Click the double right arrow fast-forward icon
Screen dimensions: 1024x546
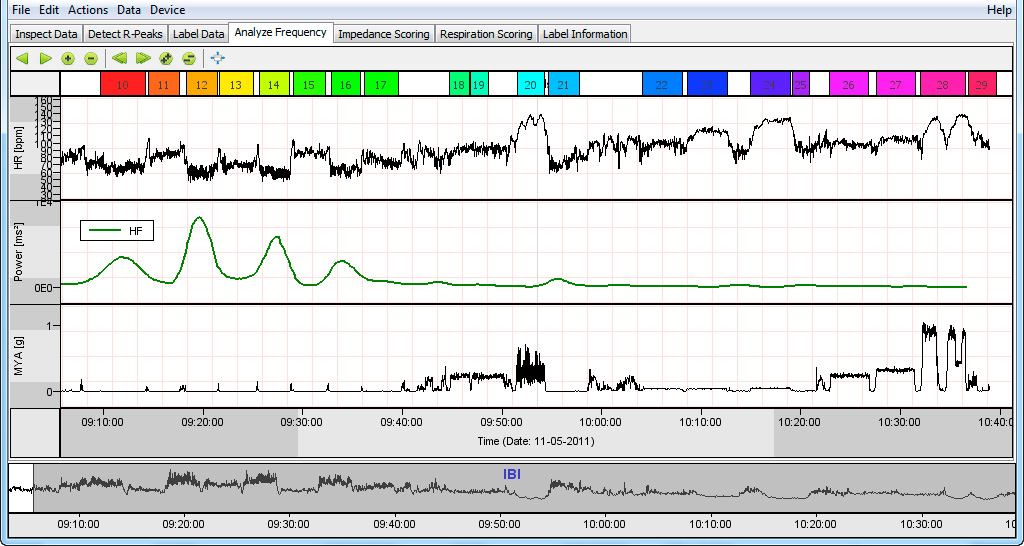143,59
